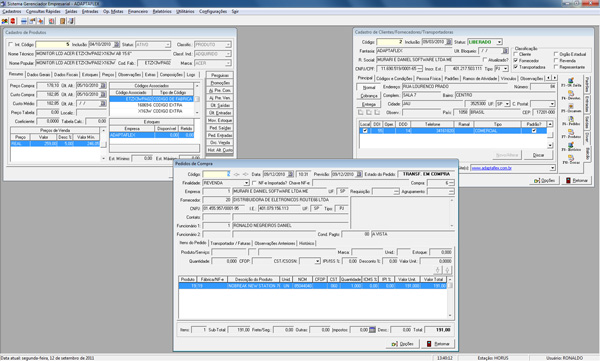Click the F8 Histórico sidebar icon
The width and height of the screenshot is (600, 361).
click(571, 145)
